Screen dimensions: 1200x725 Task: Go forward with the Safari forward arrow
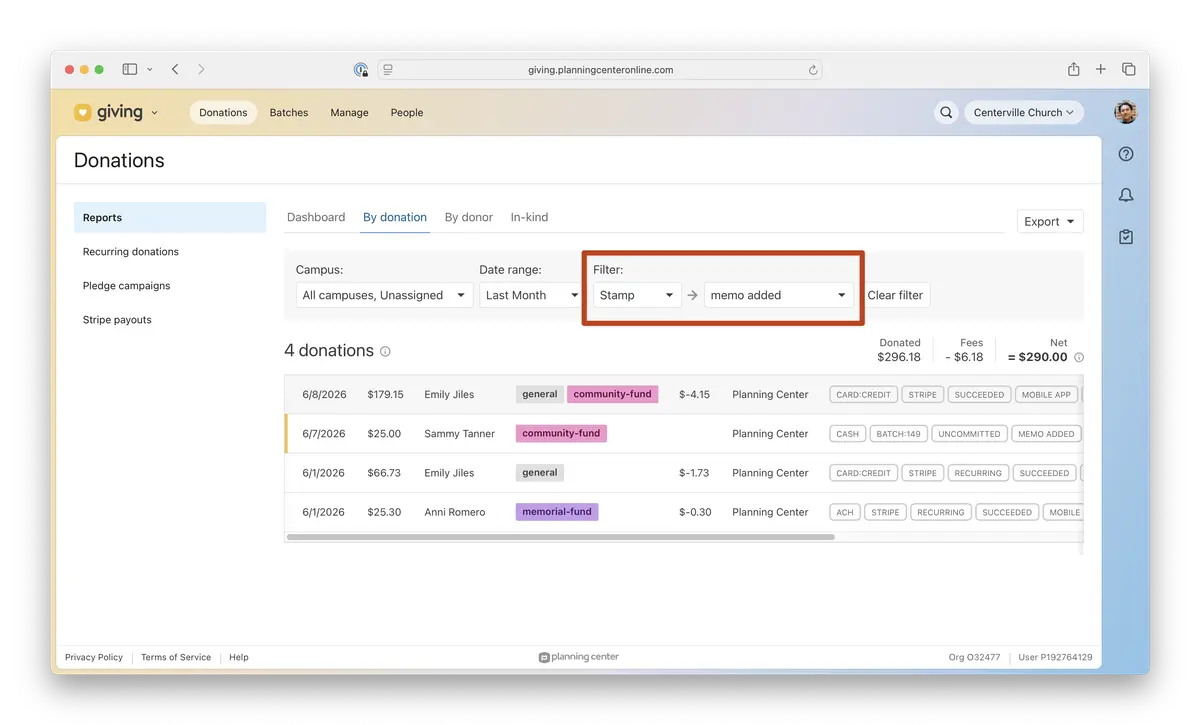pos(201,69)
